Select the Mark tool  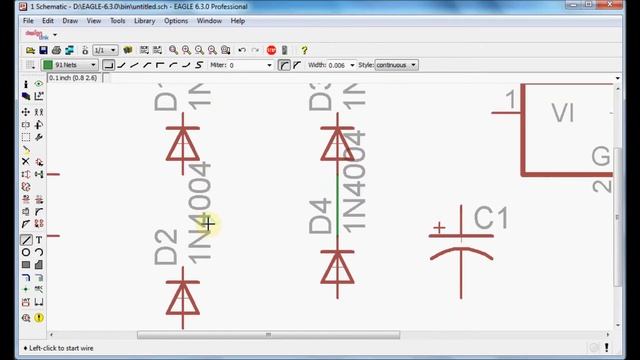(x=39, y=96)
